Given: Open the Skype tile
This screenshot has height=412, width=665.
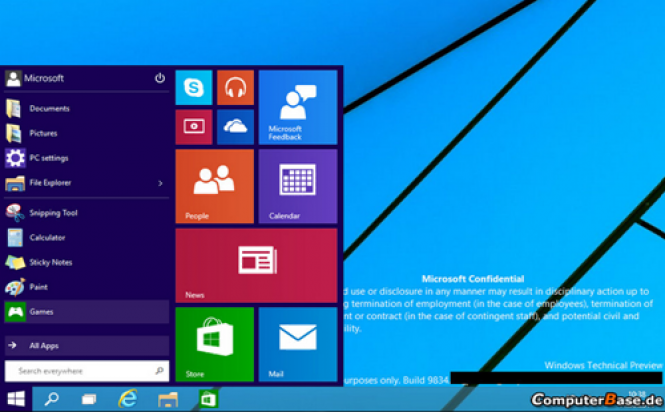Looking at the screenshot, I should click(x=194, y=87).
